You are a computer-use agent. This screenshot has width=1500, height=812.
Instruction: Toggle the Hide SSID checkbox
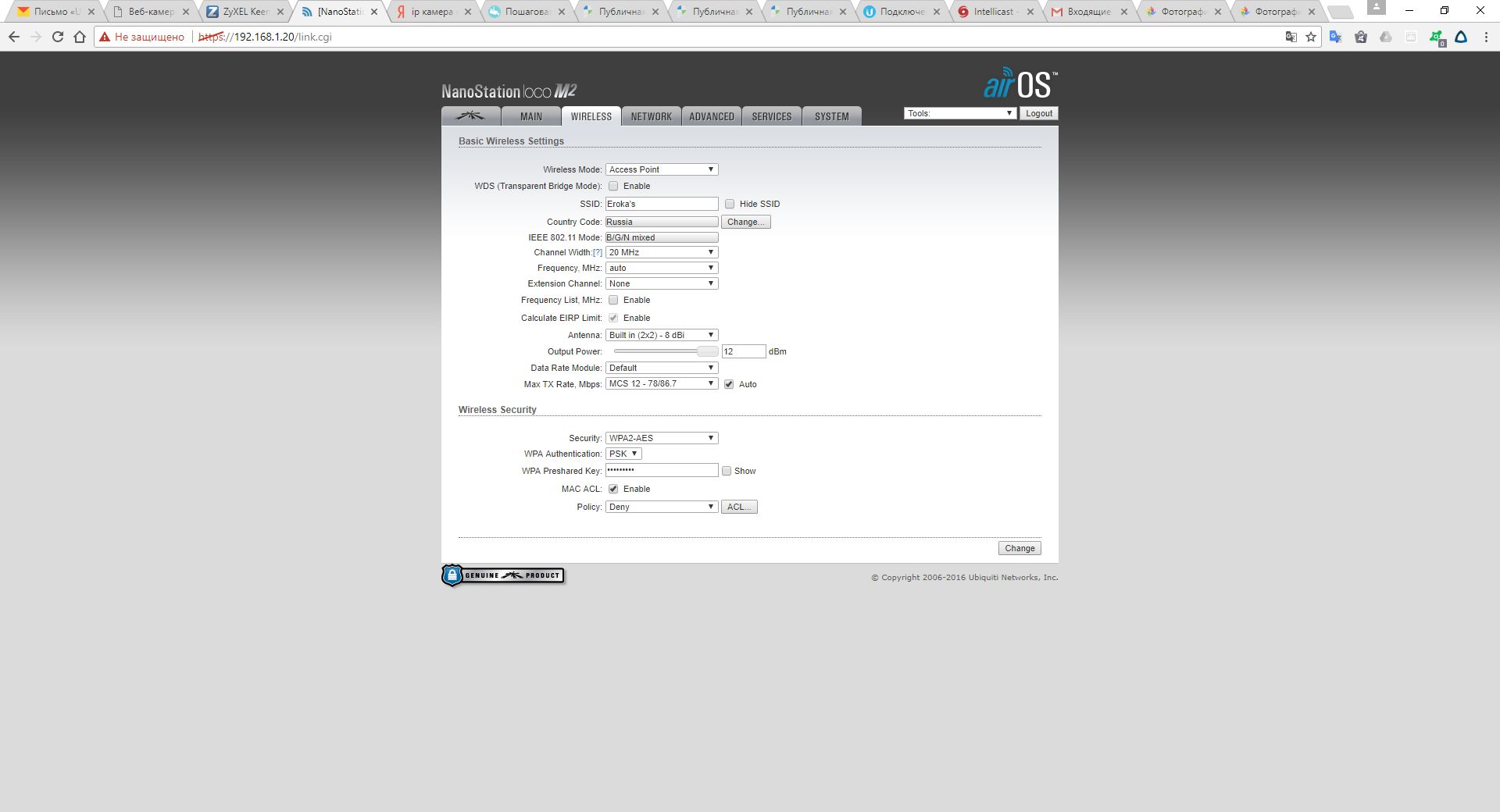point(730,204)
